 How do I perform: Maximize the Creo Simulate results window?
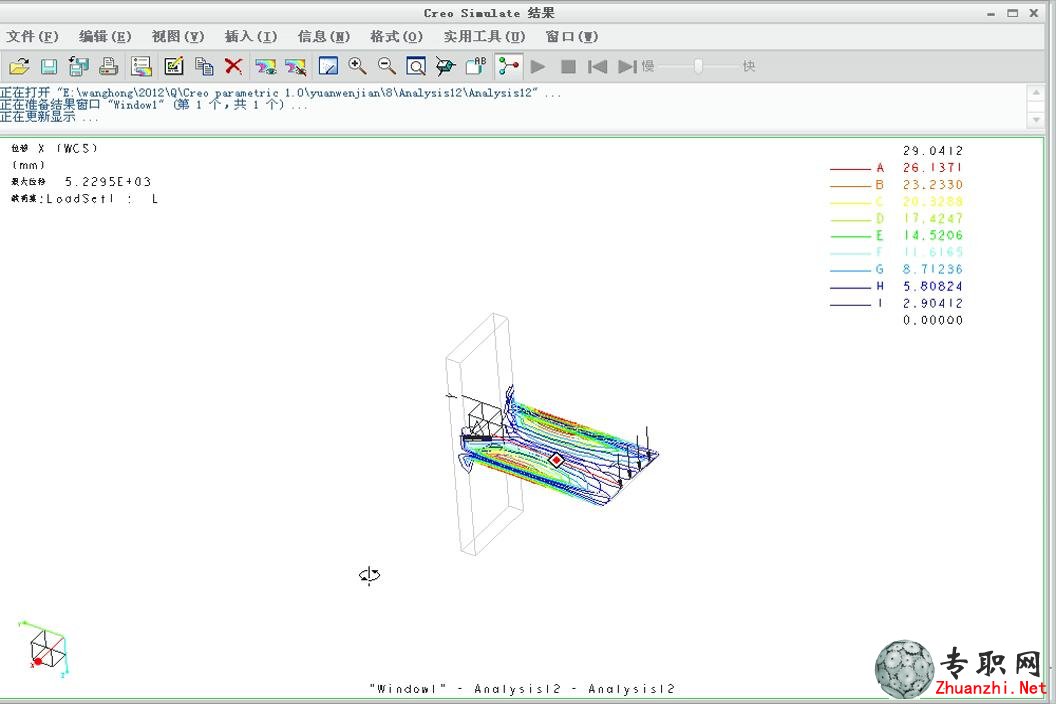1012,13
